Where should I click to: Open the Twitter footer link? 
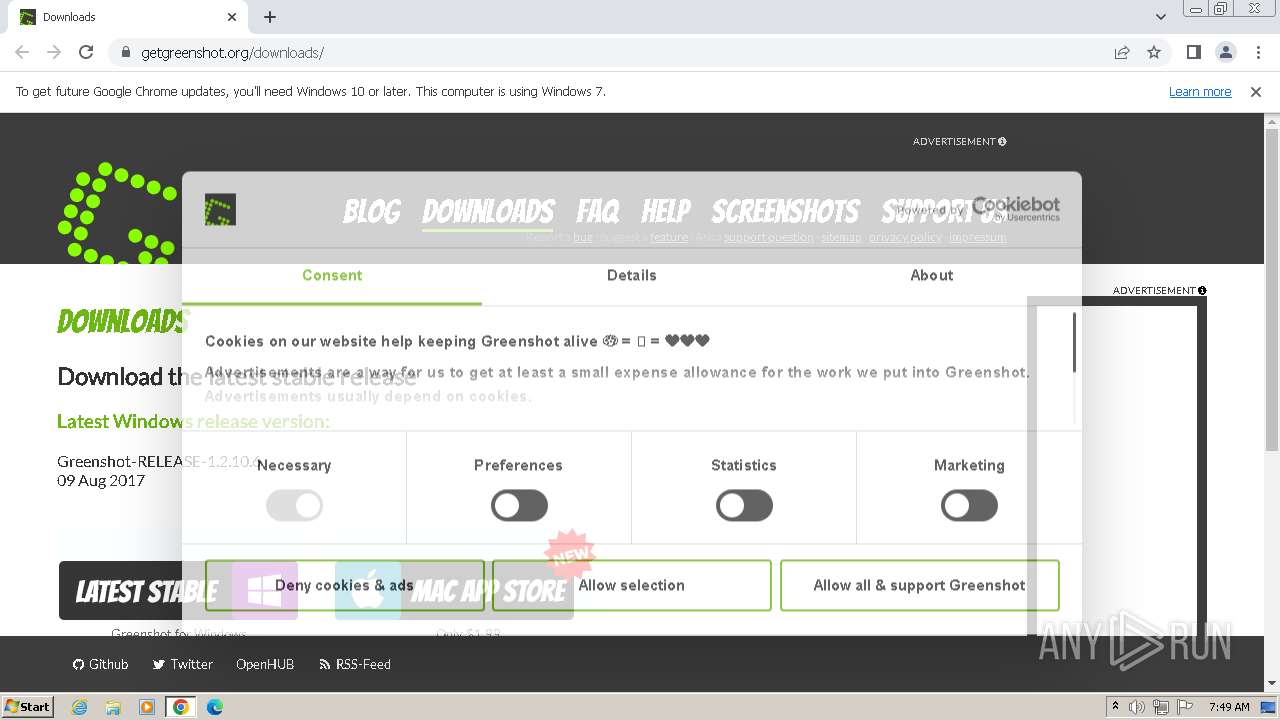183,664
